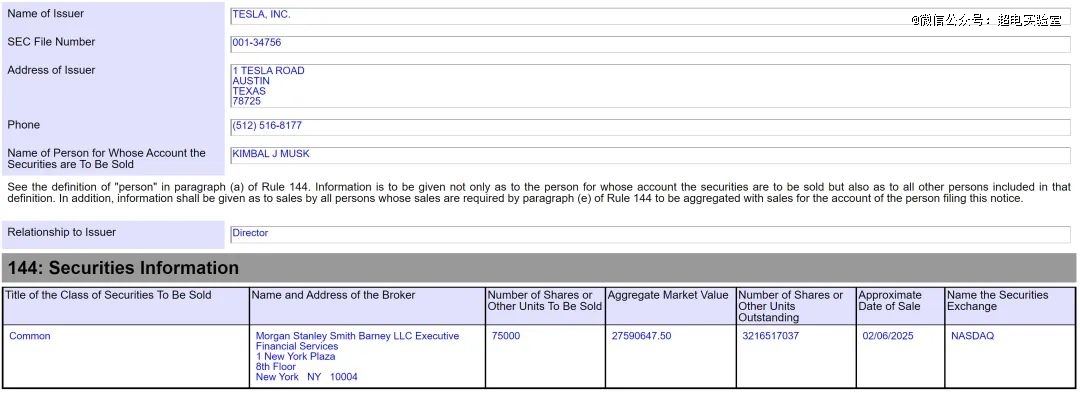Screen dimensions: 1080x393
Task: Select the SEC File Number field 001-34756
Action: click(650, 44)
